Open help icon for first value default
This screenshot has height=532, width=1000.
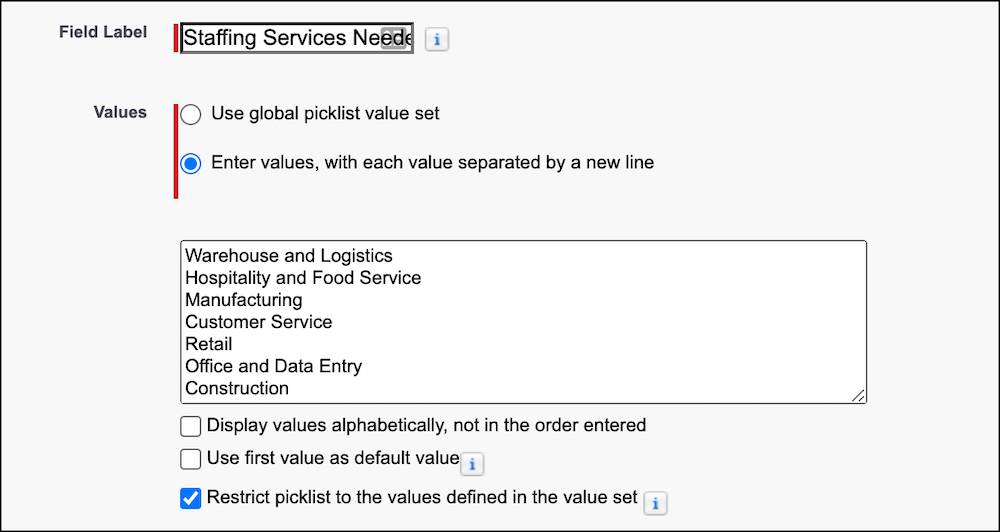click(474, 463)
